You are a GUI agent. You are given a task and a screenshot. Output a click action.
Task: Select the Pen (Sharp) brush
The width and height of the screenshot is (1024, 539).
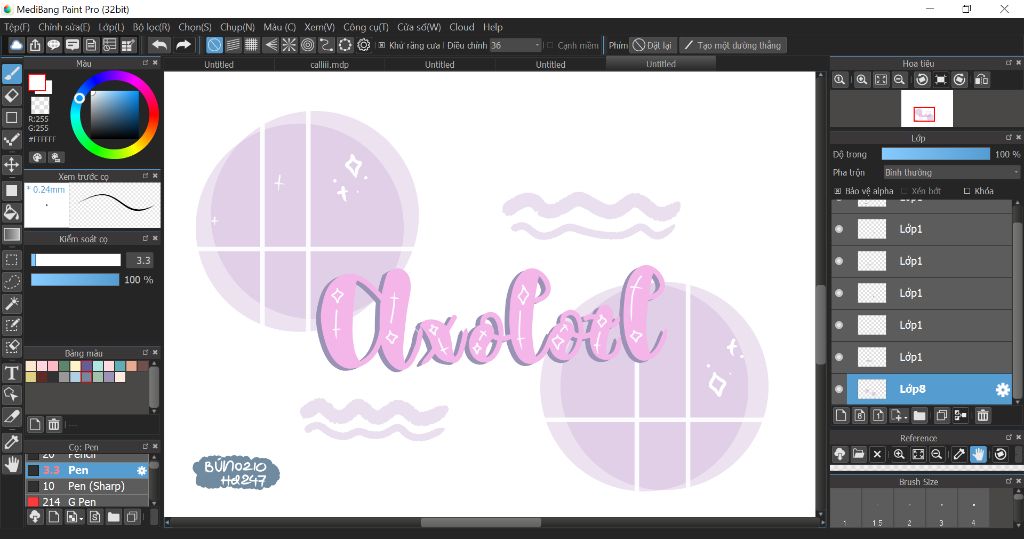coord(88,486)
